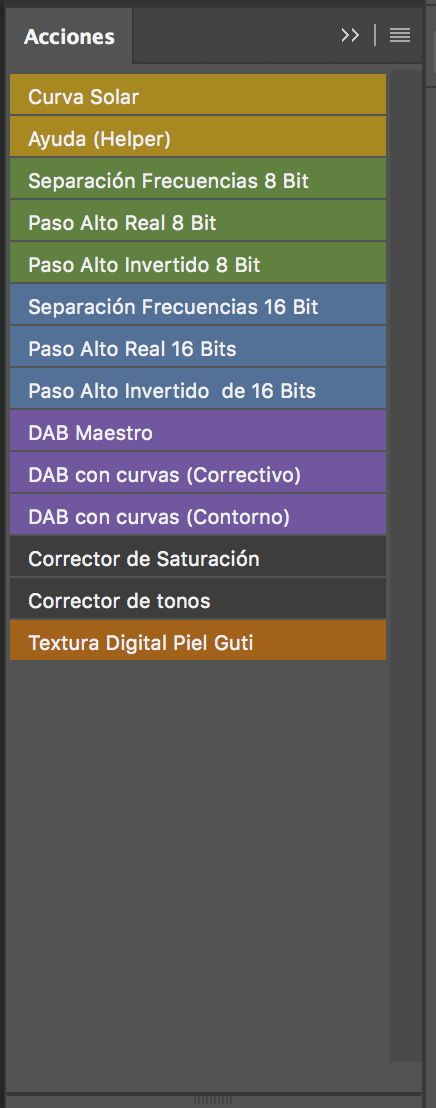Click the Acciones panel vertical scrollbar
This screenshot has width=436, height=1108.
tap(406, 565)
